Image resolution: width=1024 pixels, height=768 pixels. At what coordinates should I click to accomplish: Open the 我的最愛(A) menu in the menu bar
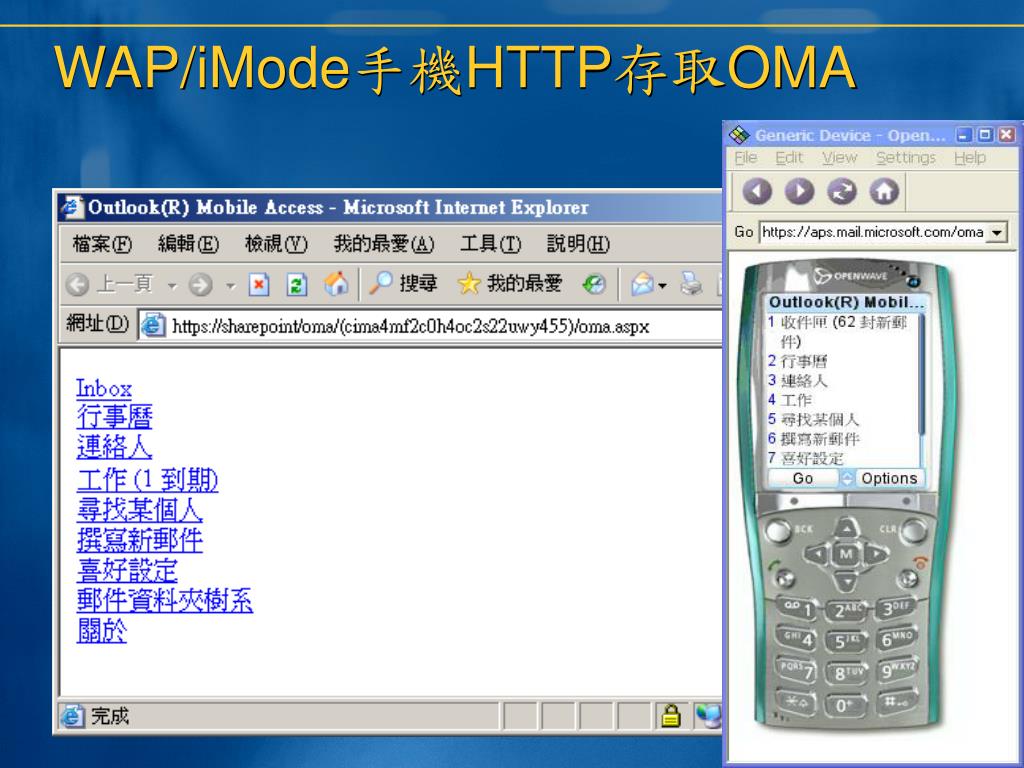tap(384, 244)
